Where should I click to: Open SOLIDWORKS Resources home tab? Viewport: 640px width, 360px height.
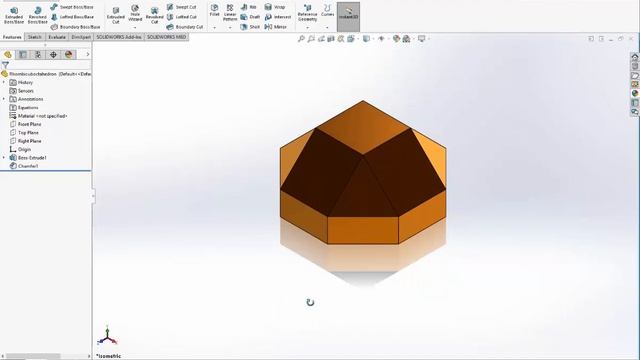click(635, 57)
